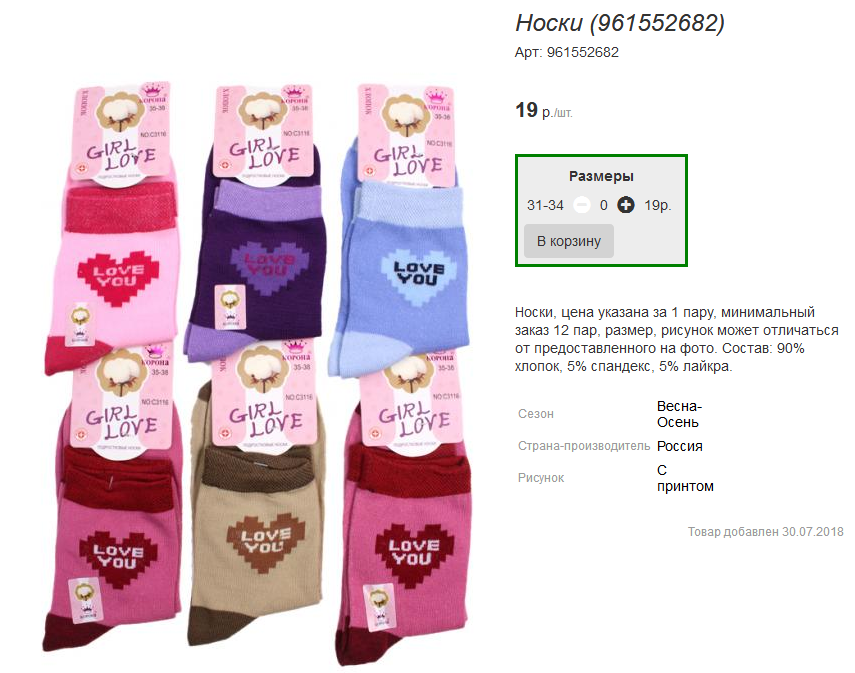This screenshot has height=673, width=855.
Task: Click the quantity value for size 31-34
Action: tap(604, 205)
